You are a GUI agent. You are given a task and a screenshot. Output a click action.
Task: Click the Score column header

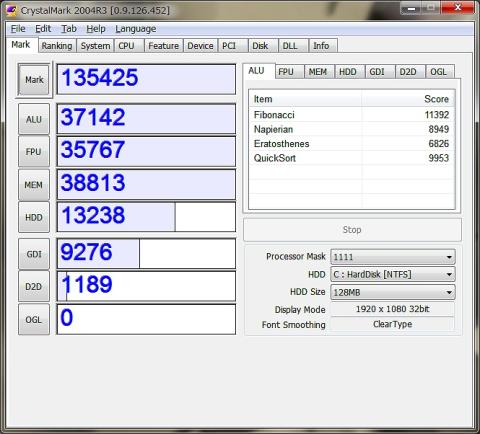click(408, 99)
